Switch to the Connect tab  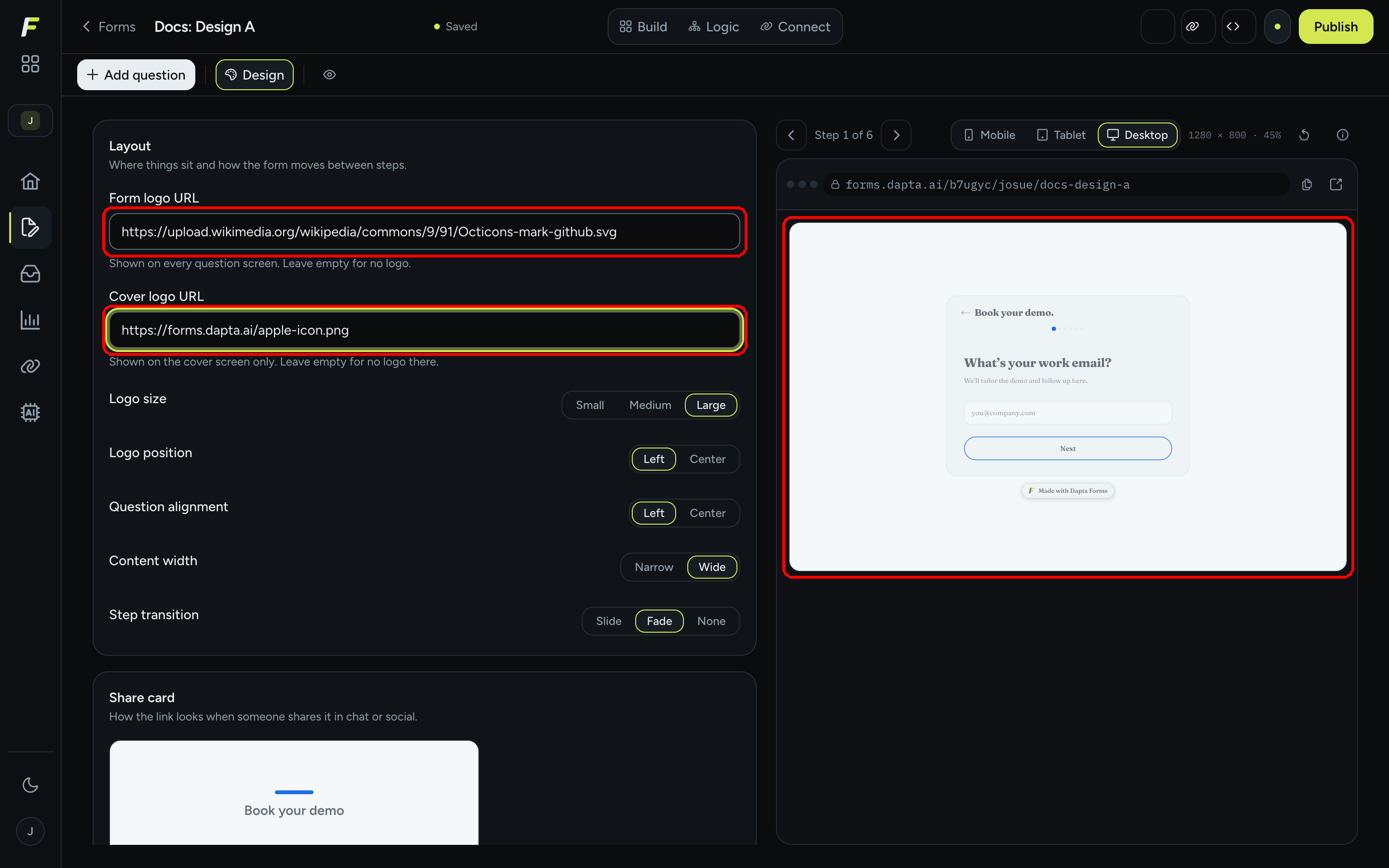795,27
